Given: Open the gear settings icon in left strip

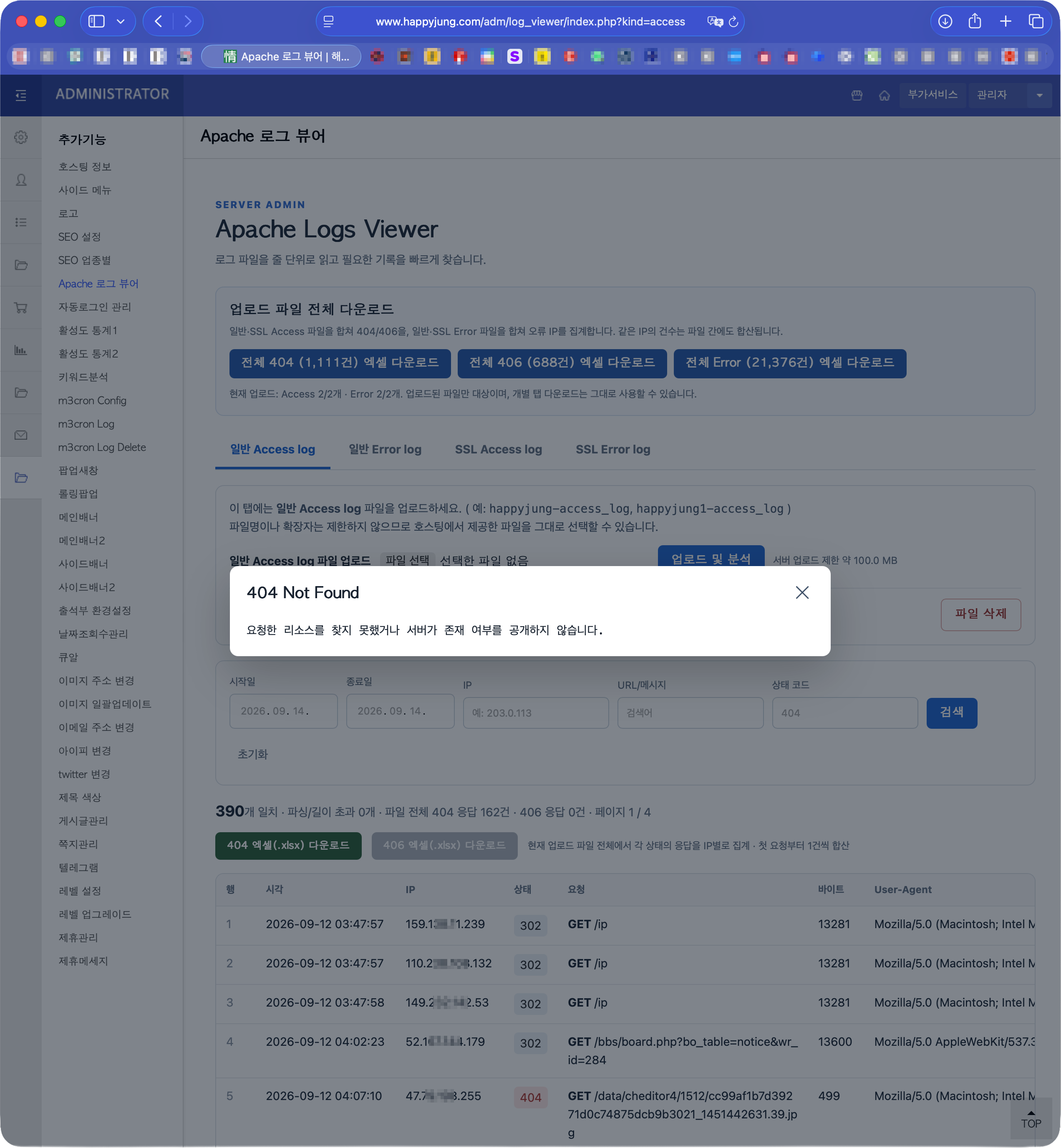Looking at the screenshot, I should (21, 137).
